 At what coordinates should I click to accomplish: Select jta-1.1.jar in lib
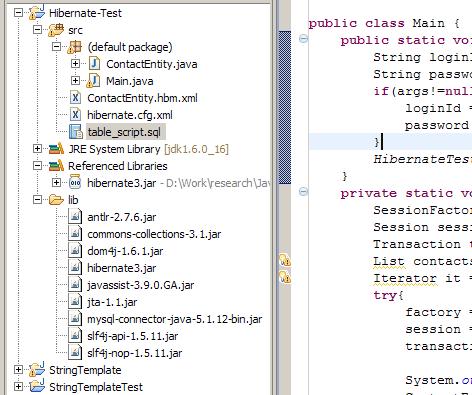click(112, 302)
